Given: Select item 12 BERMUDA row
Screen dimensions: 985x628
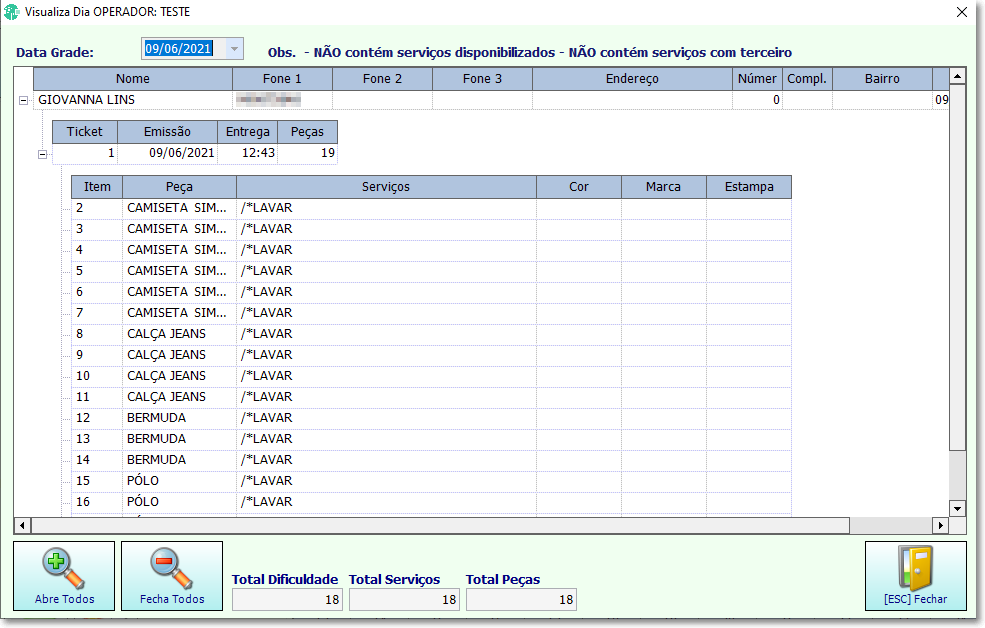Looking at the screenshot, I should coord(431,418).
